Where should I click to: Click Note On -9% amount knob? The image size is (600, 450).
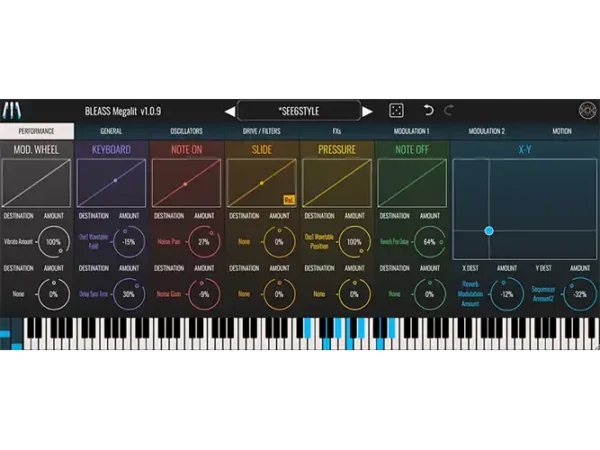click(x=204, y=294)
